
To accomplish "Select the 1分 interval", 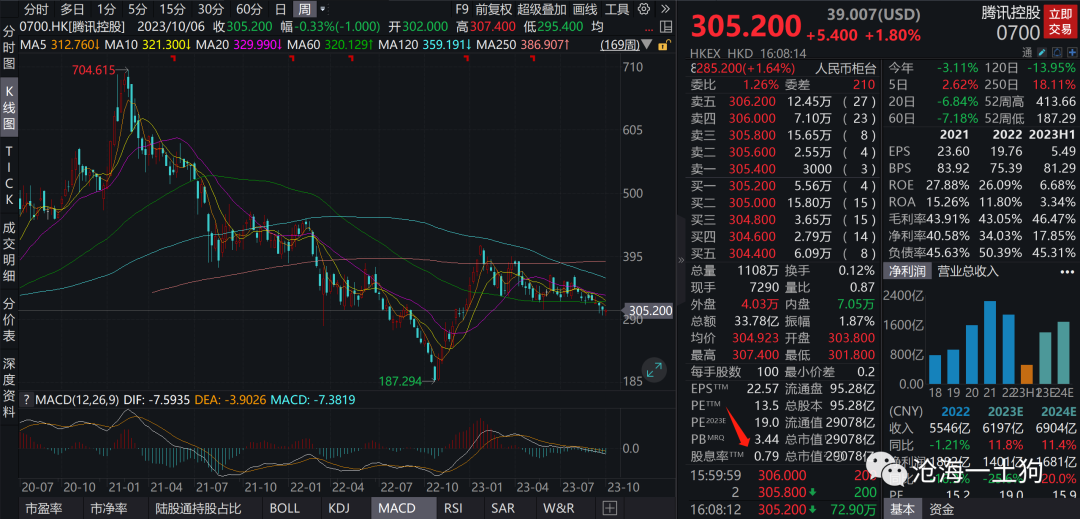I will pyautogui.click(x=106, y=10).
